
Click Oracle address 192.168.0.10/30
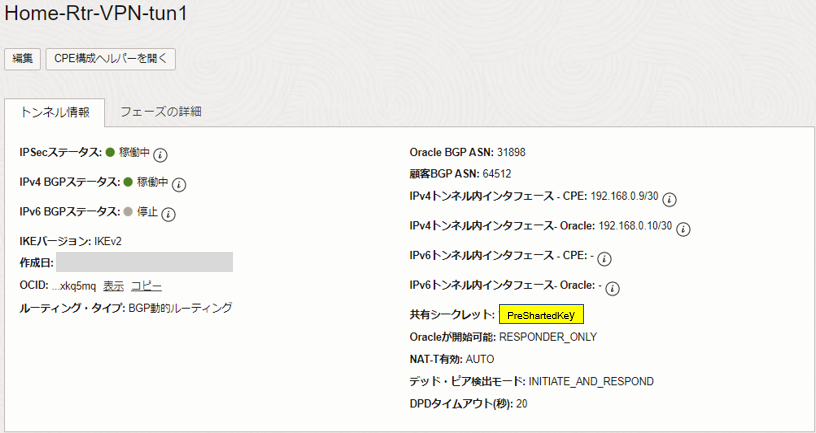635,226
